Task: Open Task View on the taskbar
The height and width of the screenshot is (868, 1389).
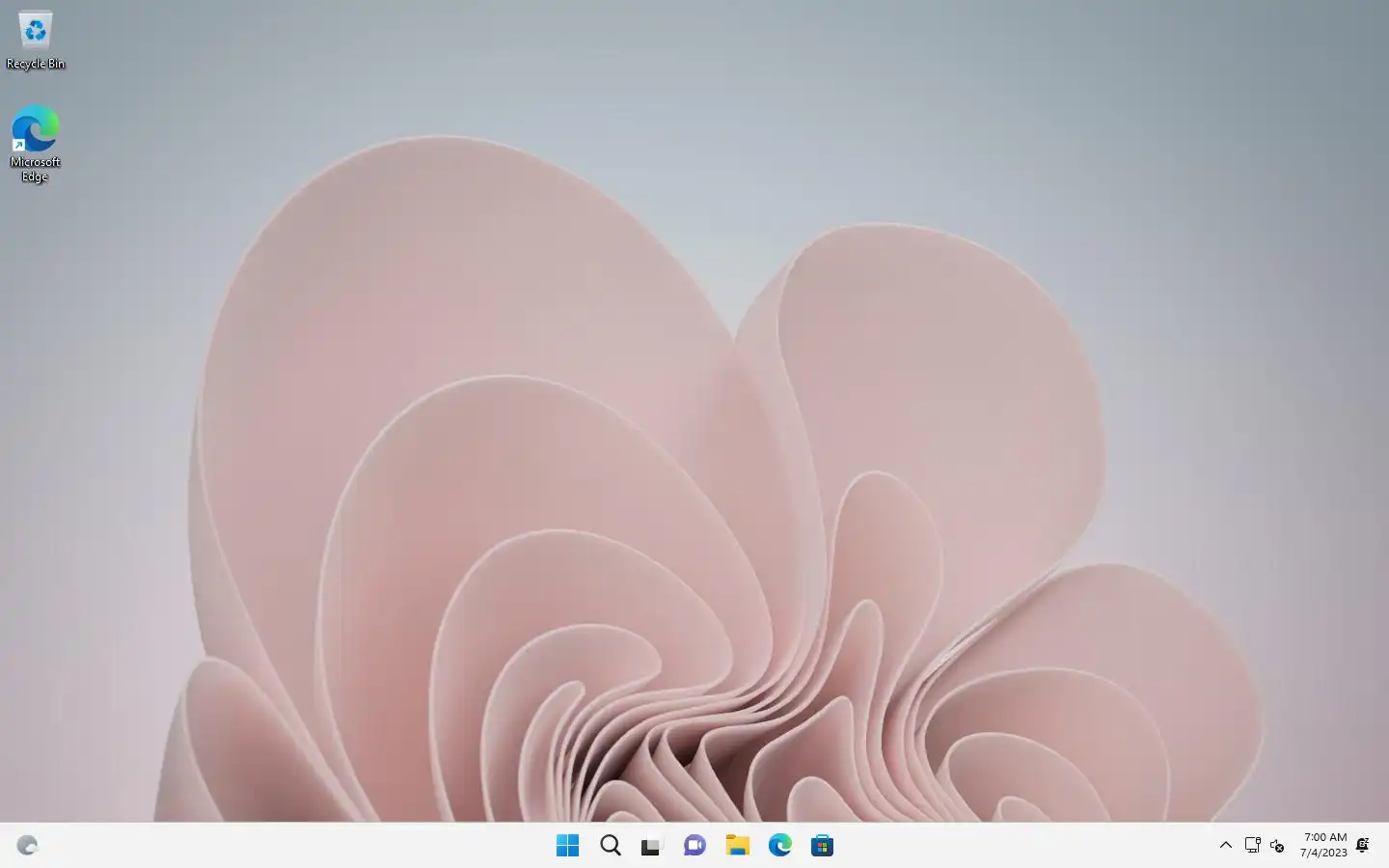Action: pyautogui.click(x=652, y=846)
